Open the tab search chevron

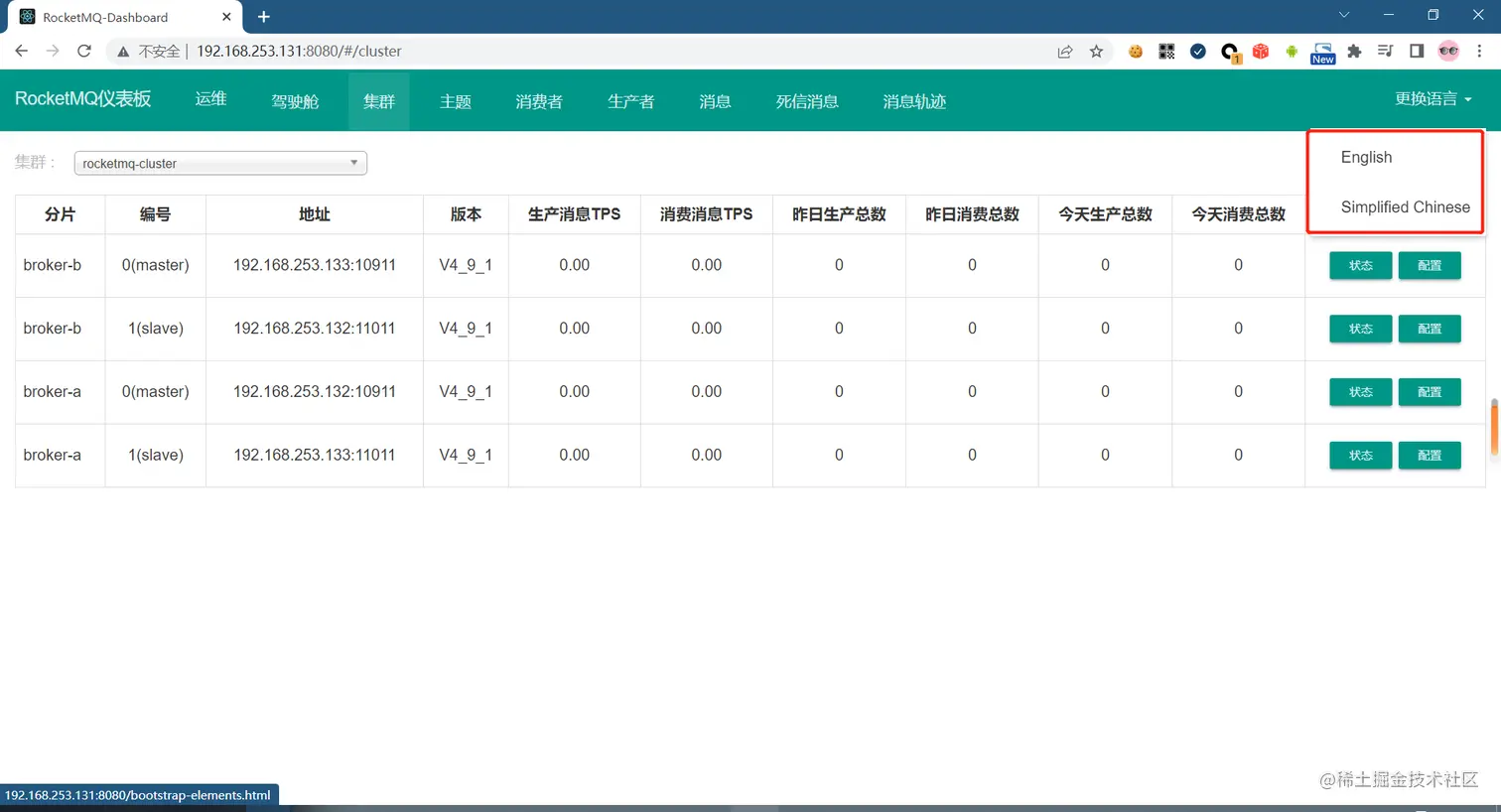pyautogui.click(x=1344, y=15)
